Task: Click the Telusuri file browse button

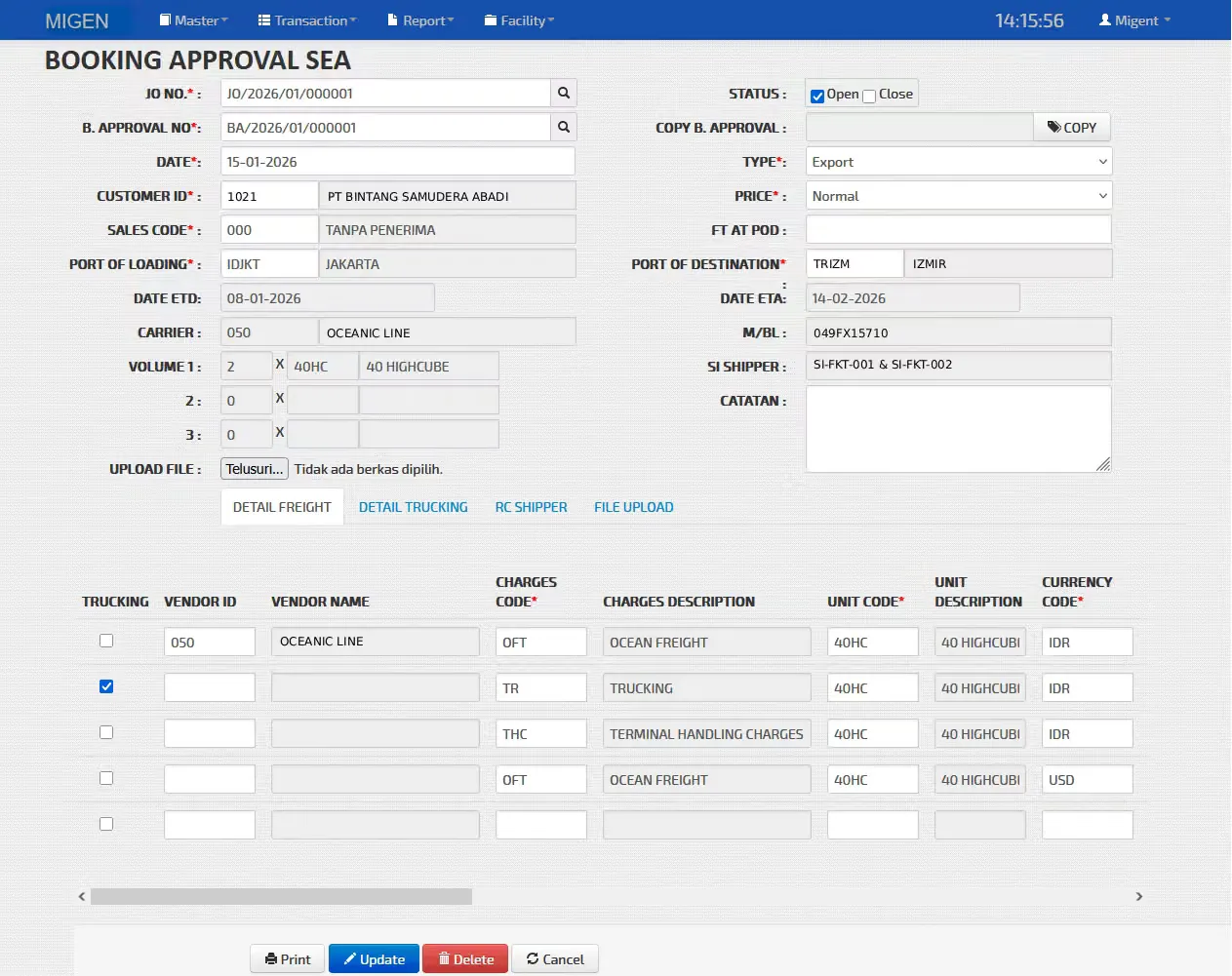Action: (255, 469)
